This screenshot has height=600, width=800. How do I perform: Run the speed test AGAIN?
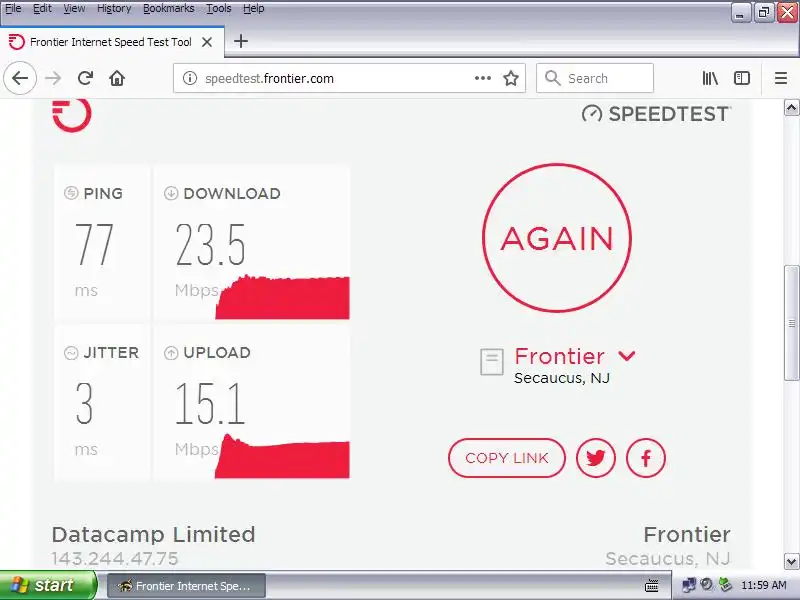click(557, 238)
